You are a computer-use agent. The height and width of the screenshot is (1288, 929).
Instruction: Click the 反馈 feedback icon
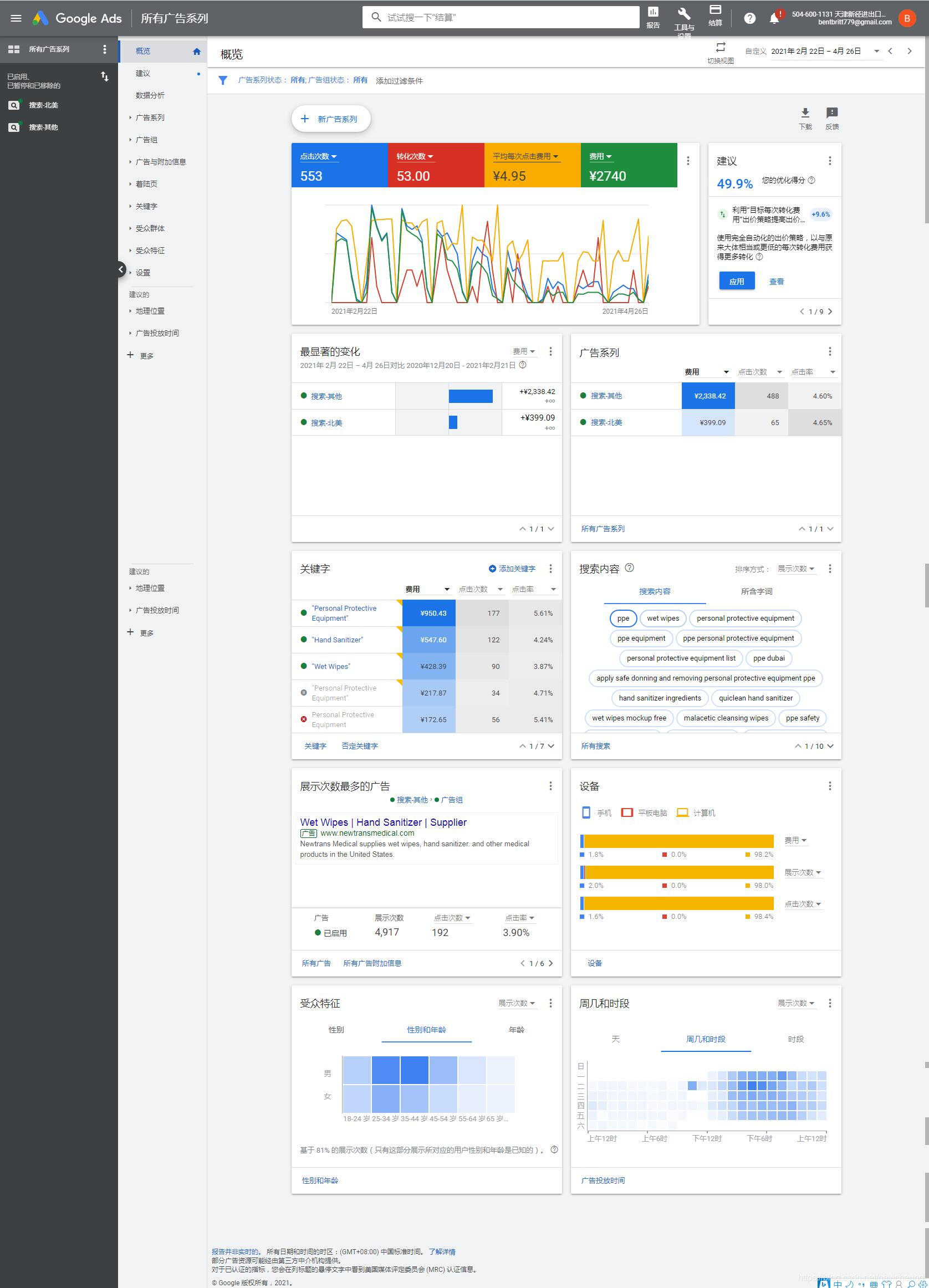pyautogui.click(x=832, y=113)
